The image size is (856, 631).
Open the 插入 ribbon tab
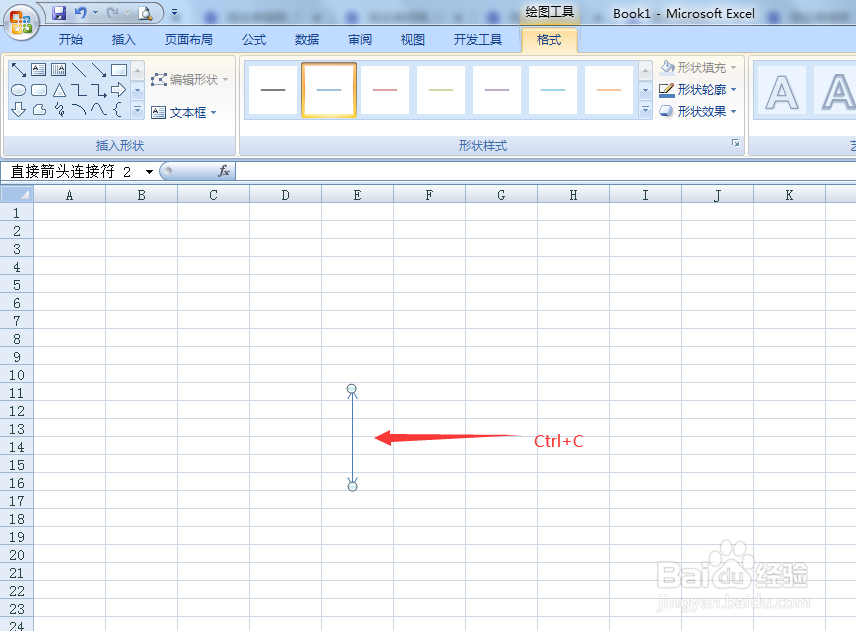pos(123,40)
